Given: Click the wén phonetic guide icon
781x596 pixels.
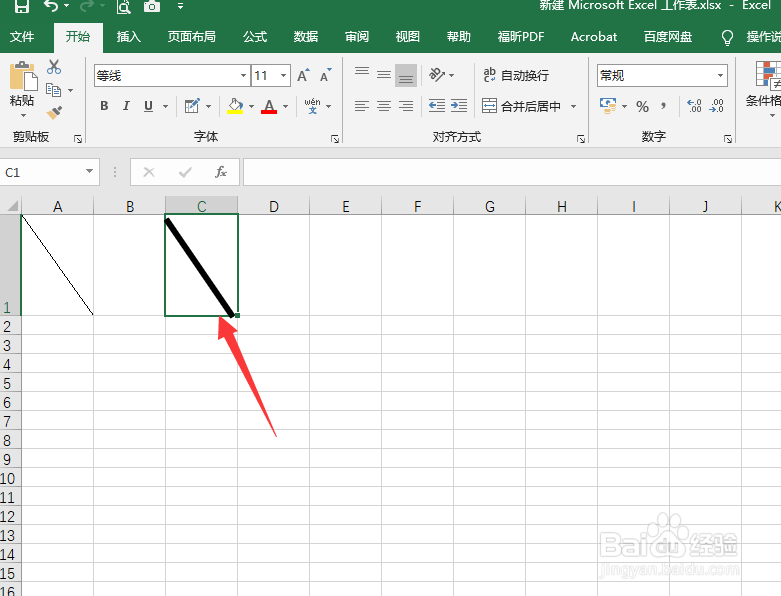Looking at the screenshot, I should point(312,106).
